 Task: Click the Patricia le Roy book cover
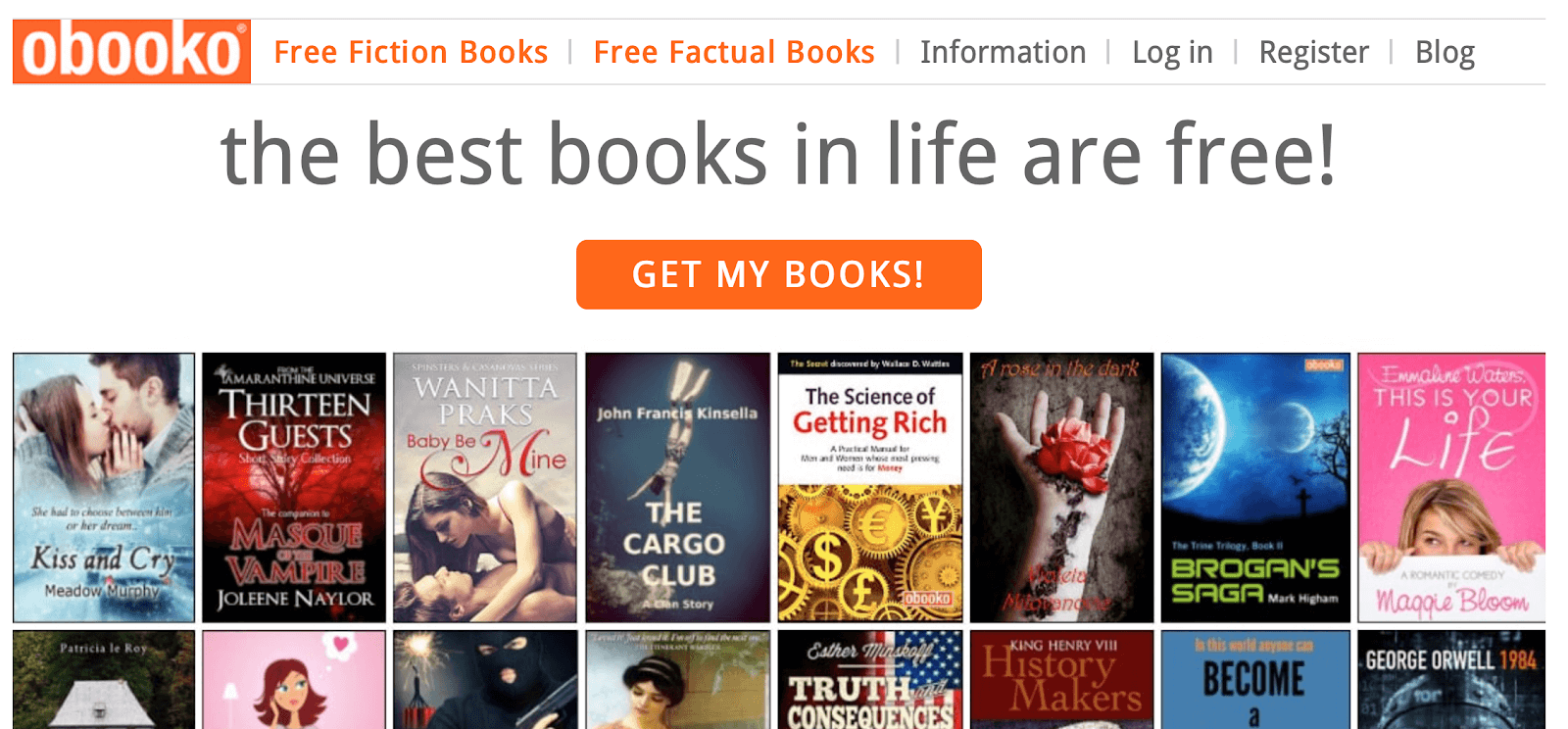[x=104, y=680]
